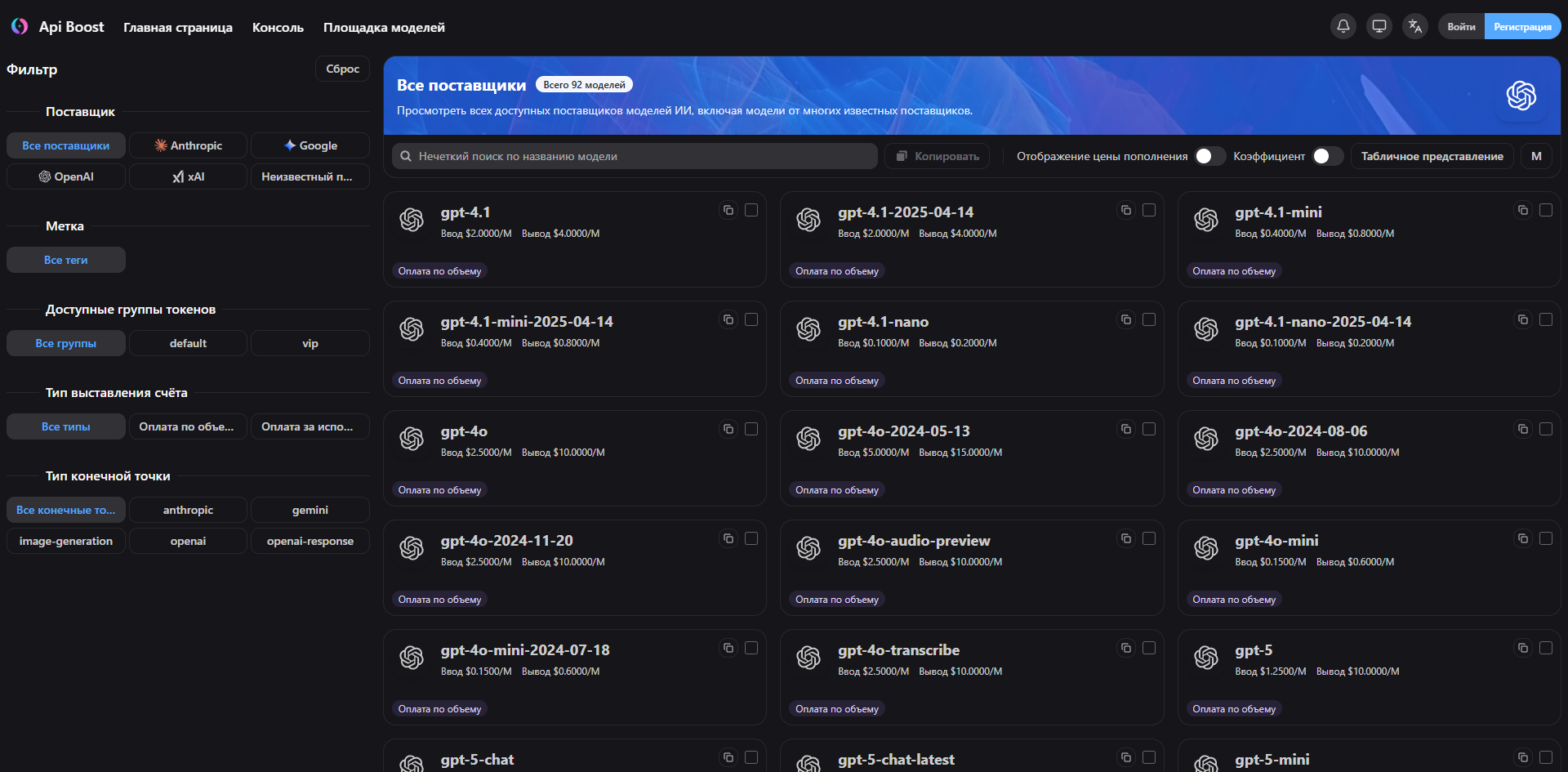This screenshot has width=1568, height=772.
Task: Click the monitor theme icon in header
Action: pos(1379,26)
